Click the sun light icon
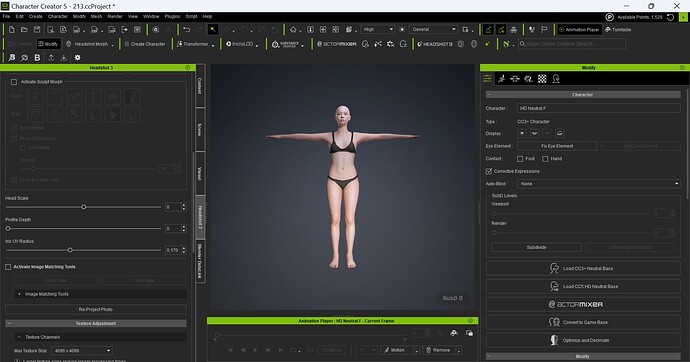Viewport: 690px width, 362px height. pyautogui.click(x=402, y=29)
